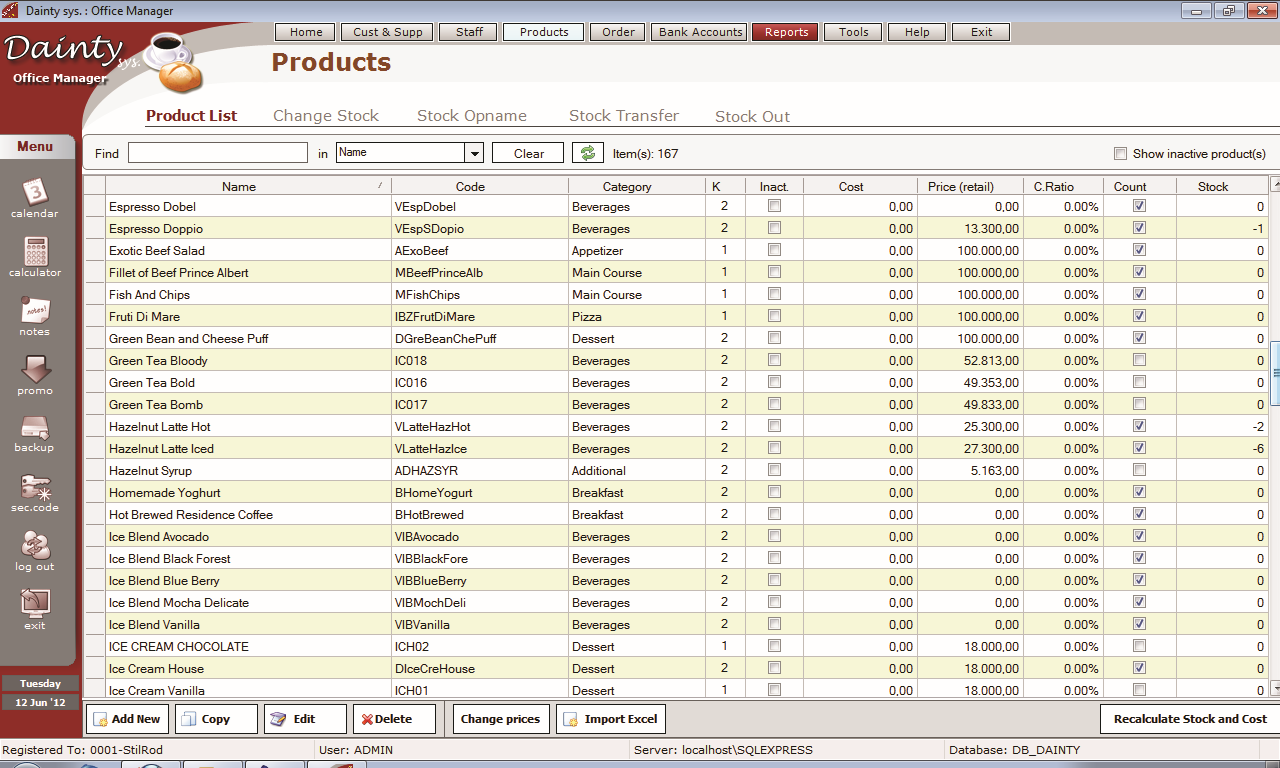Open the Cust & Supp menu
The width and height of the screenshot is (1280, 768).
(x=388, y=32)
